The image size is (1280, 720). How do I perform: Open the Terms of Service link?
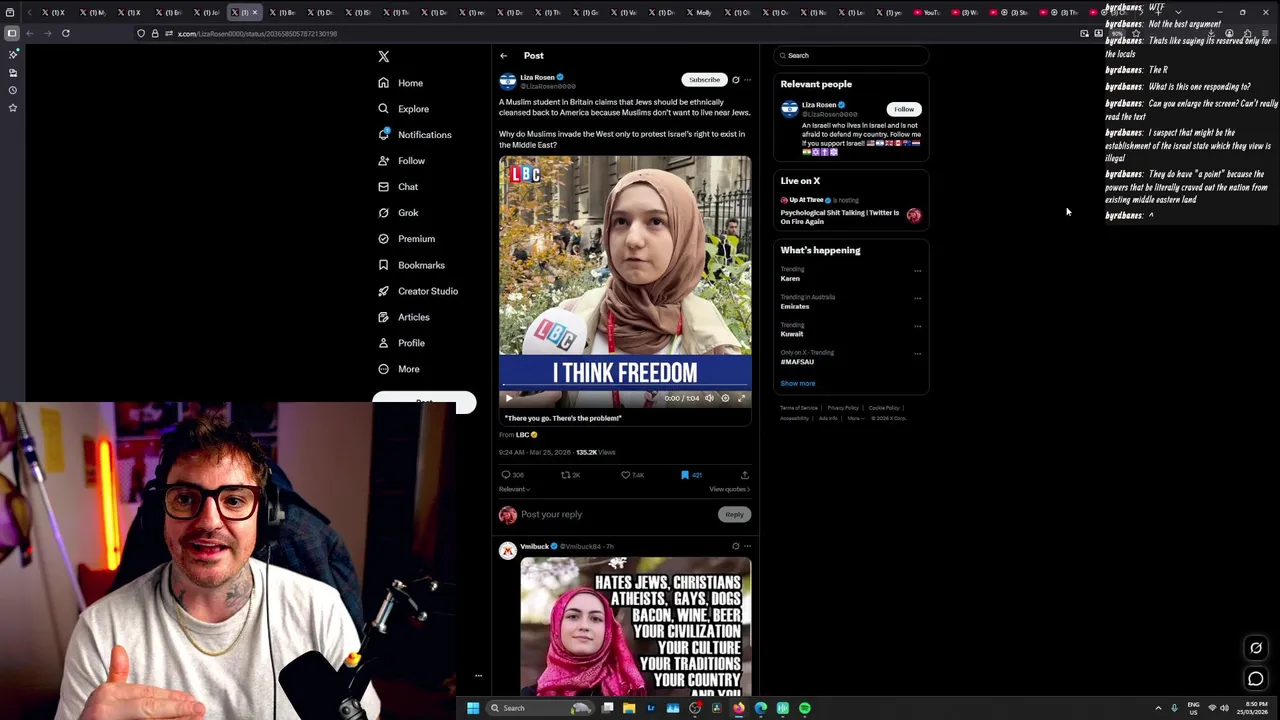pyautogui.click(x=799, y=408)
